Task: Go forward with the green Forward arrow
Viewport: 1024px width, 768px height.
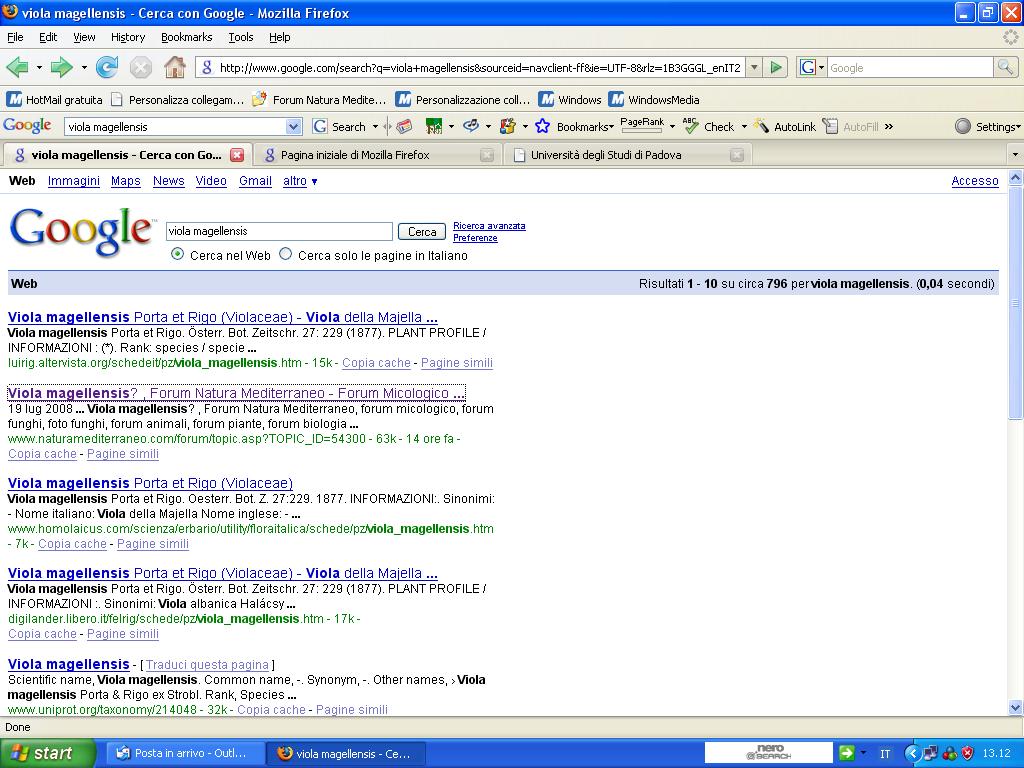Action: pyautogui.click(x=61, y=67)
